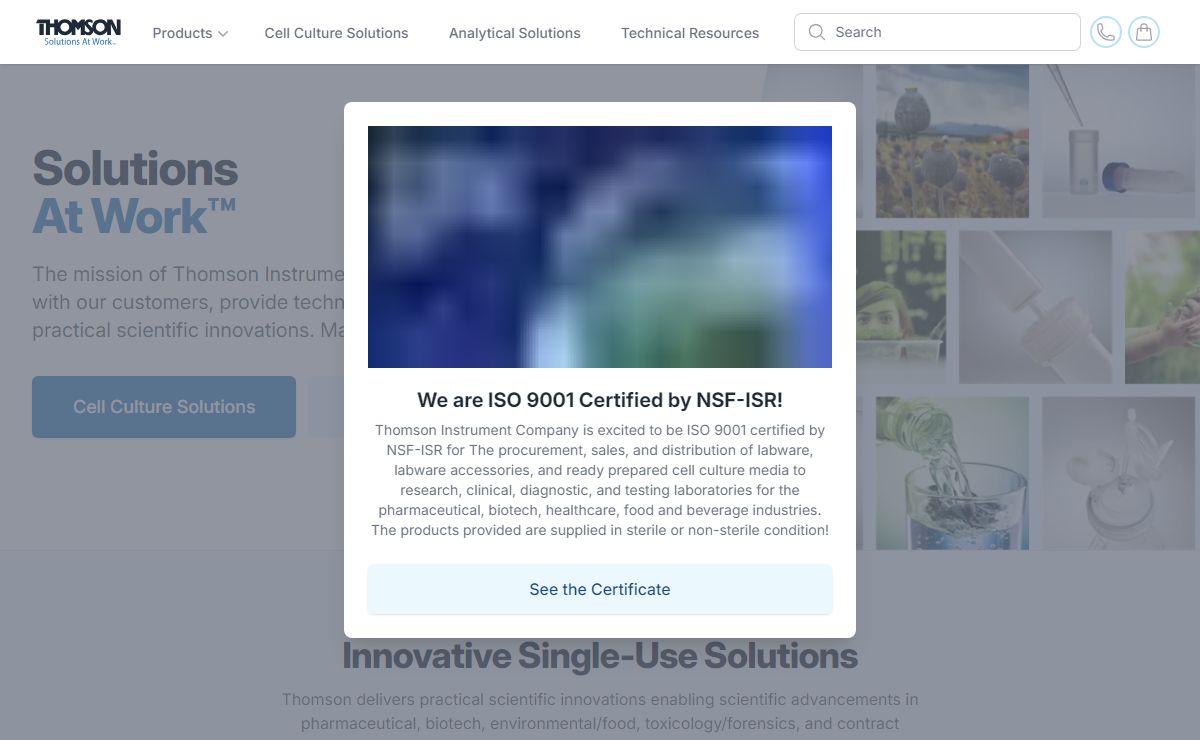Click the 'Innovative Single-Use Solutions' heading
1200x740 pixels.
click(x=600, y=656)
